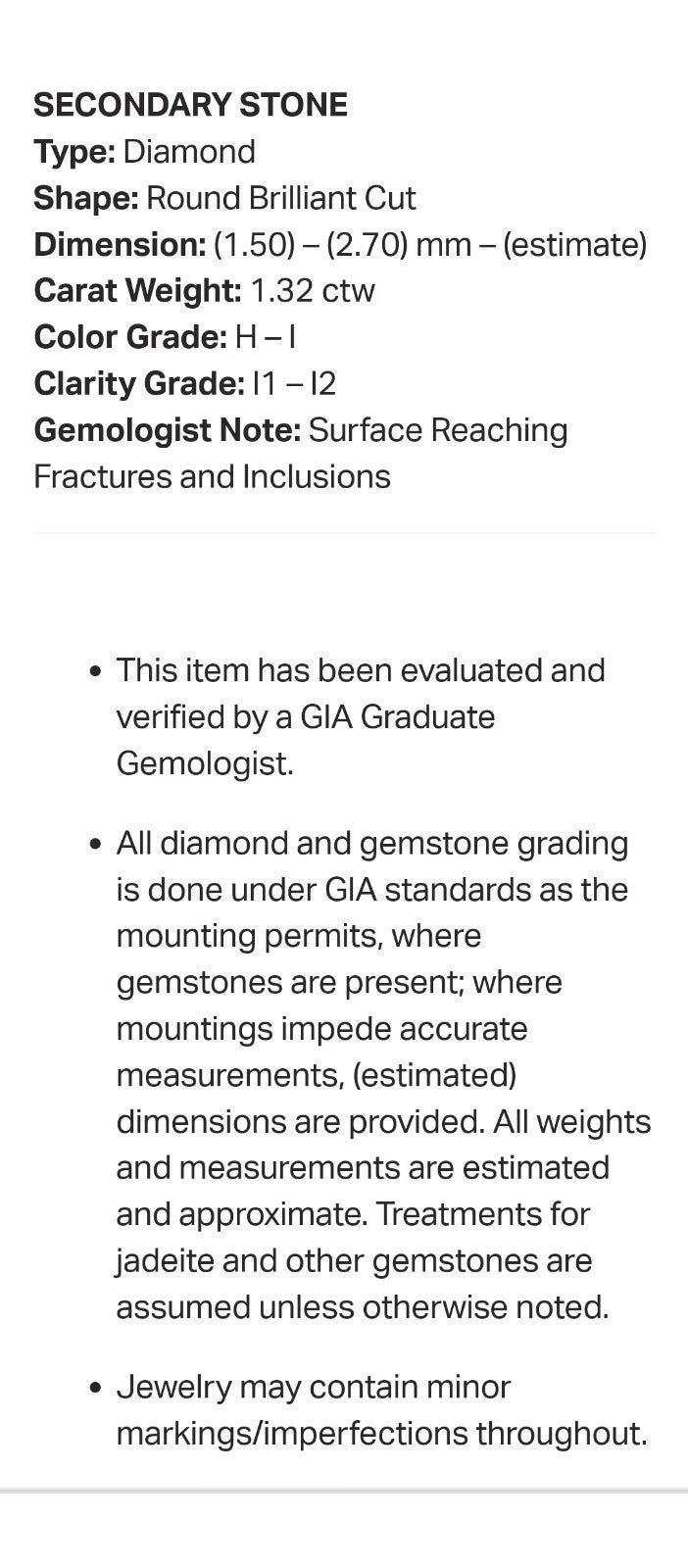Screen dimensions: 688x1568
Task: Click the mountings impede accurate text
Action: tap(321, 1029)
